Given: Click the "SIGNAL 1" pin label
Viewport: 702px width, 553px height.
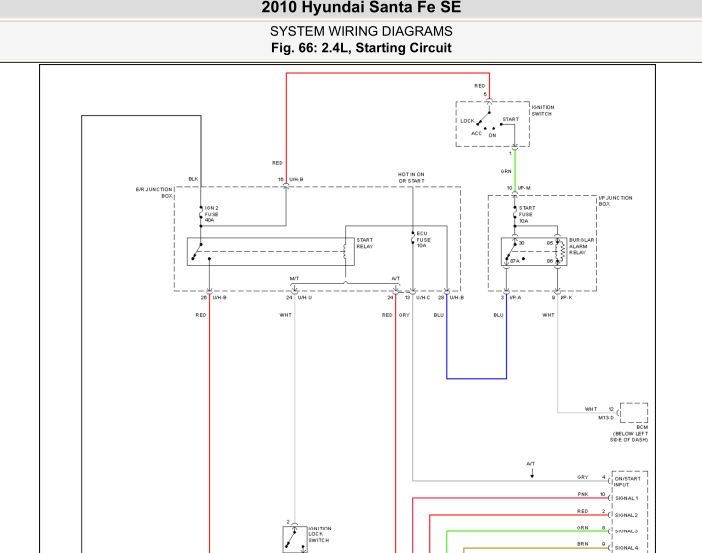Looking at the screenshot, I should click(627, 498).
